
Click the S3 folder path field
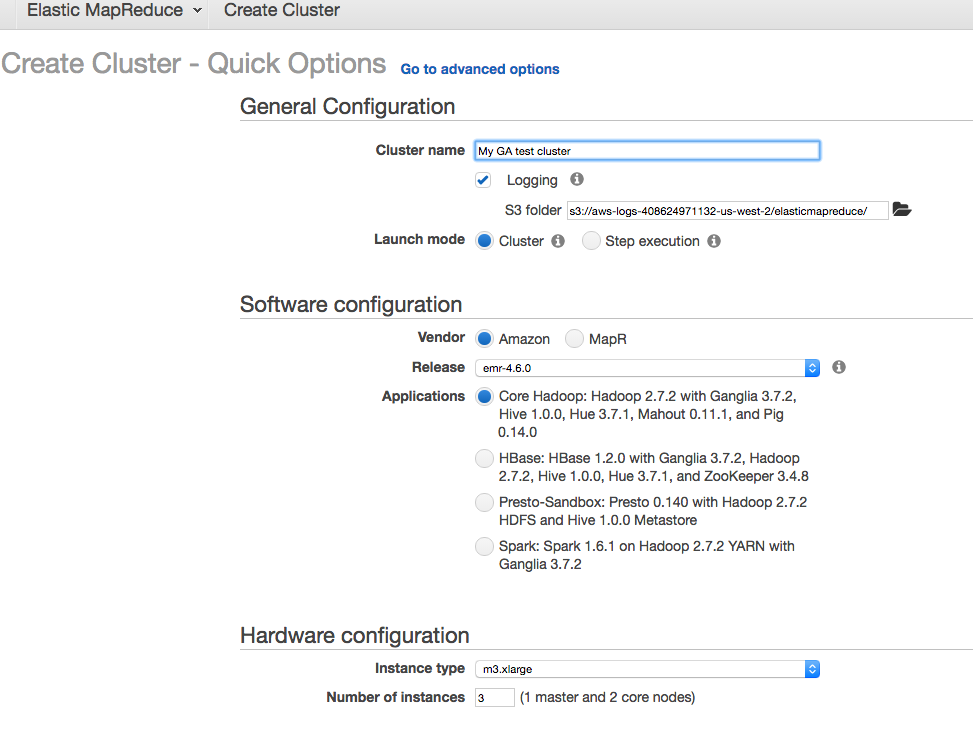727,211
